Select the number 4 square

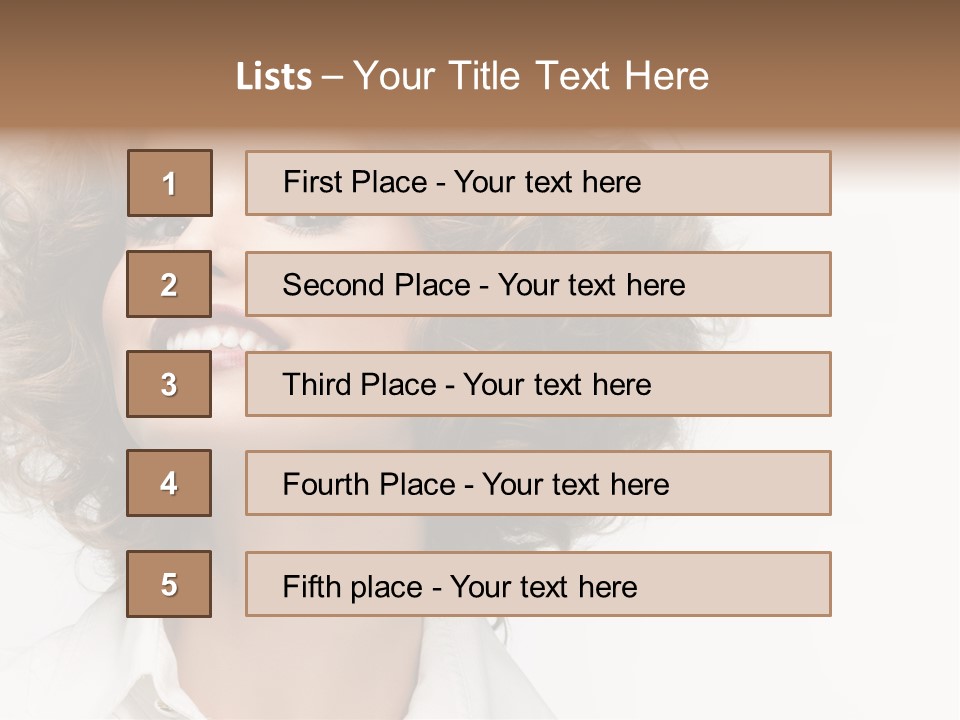click(x=169, y=483)
